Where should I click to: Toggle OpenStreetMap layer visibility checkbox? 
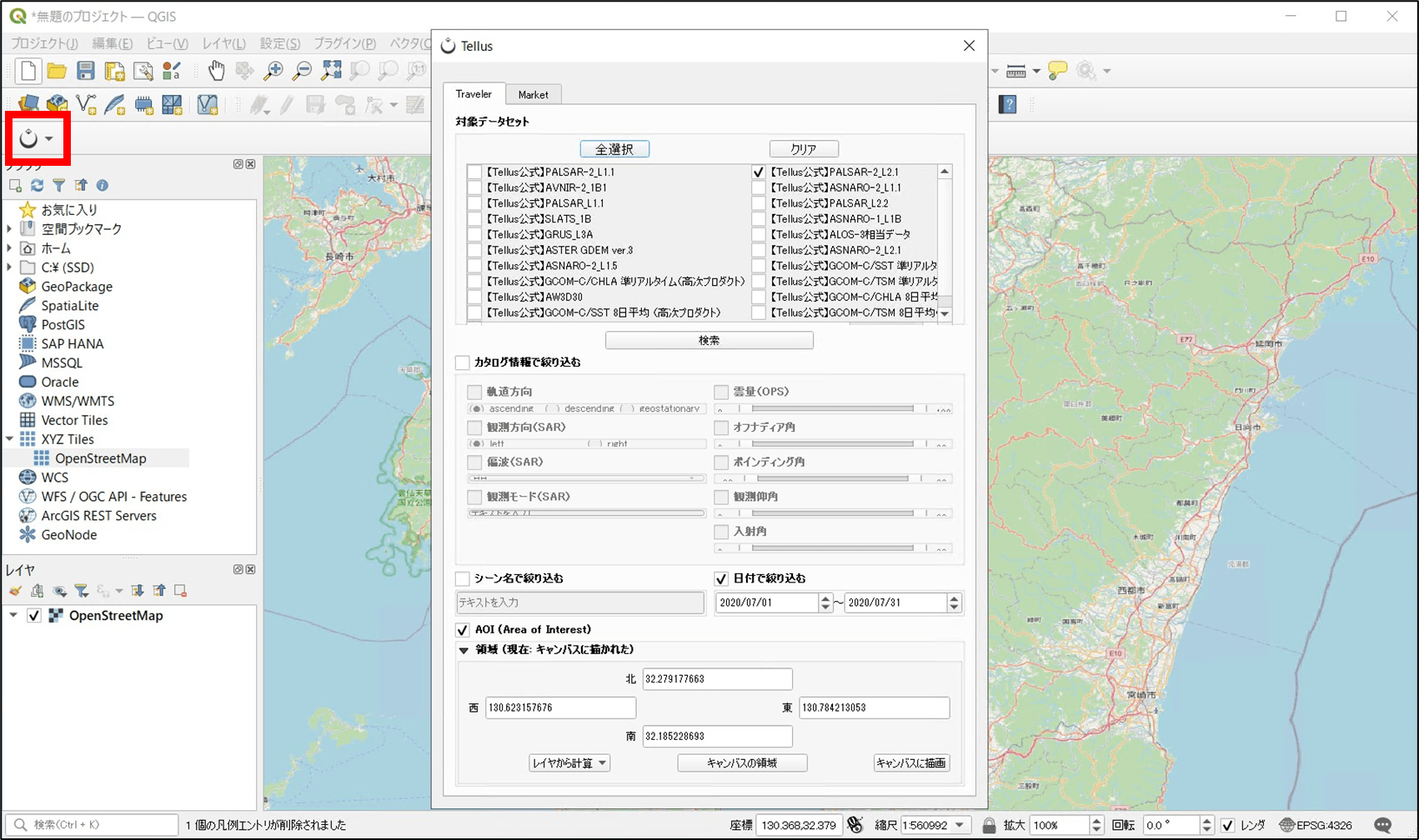34,616
